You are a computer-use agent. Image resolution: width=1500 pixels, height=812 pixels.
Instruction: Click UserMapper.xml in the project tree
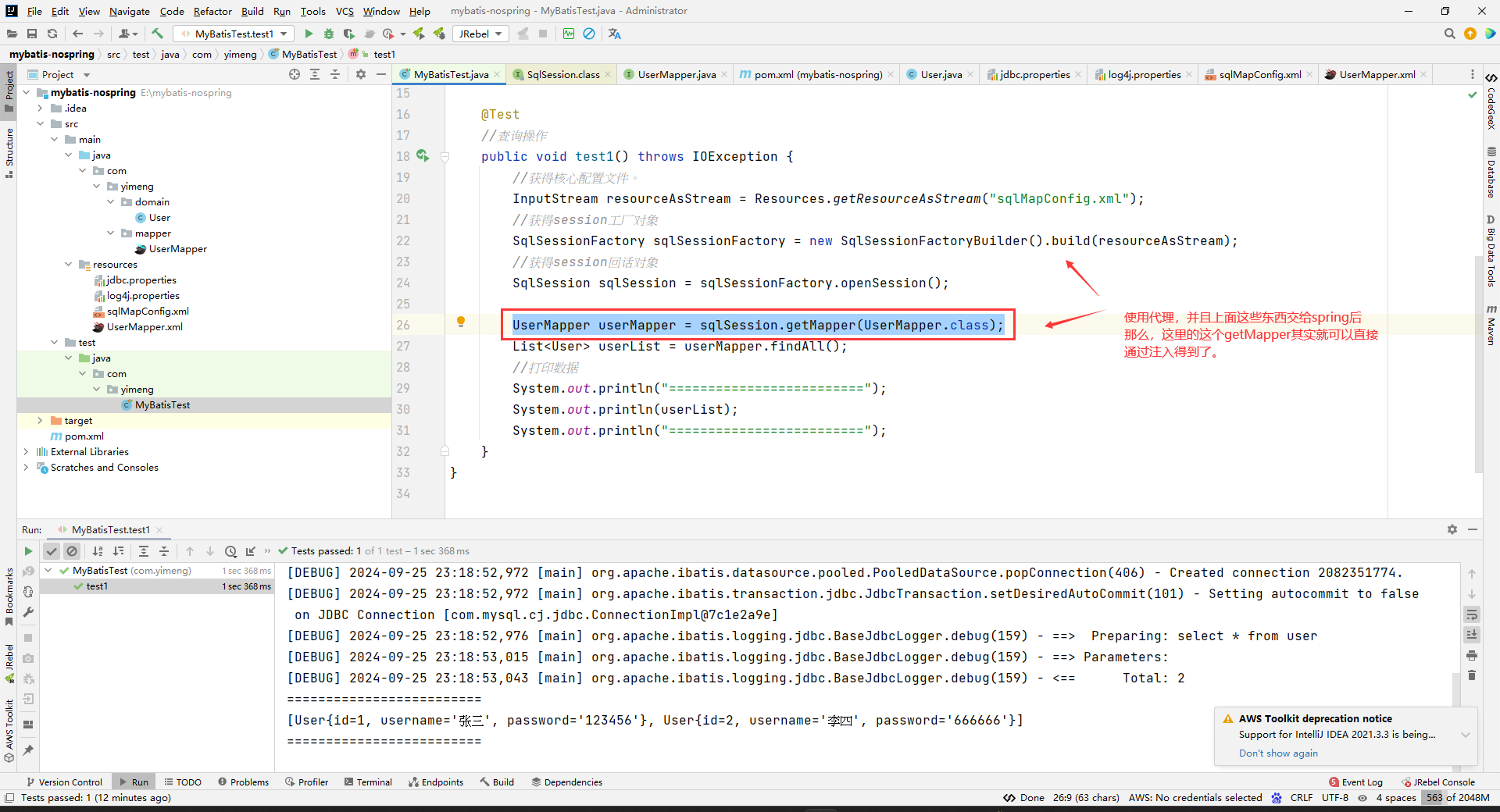coord(145,326)
